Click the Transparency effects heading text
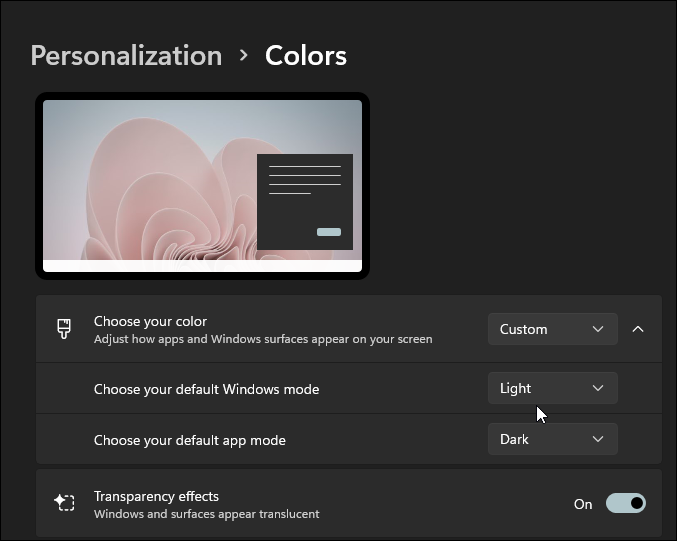 tap(156, 496)
